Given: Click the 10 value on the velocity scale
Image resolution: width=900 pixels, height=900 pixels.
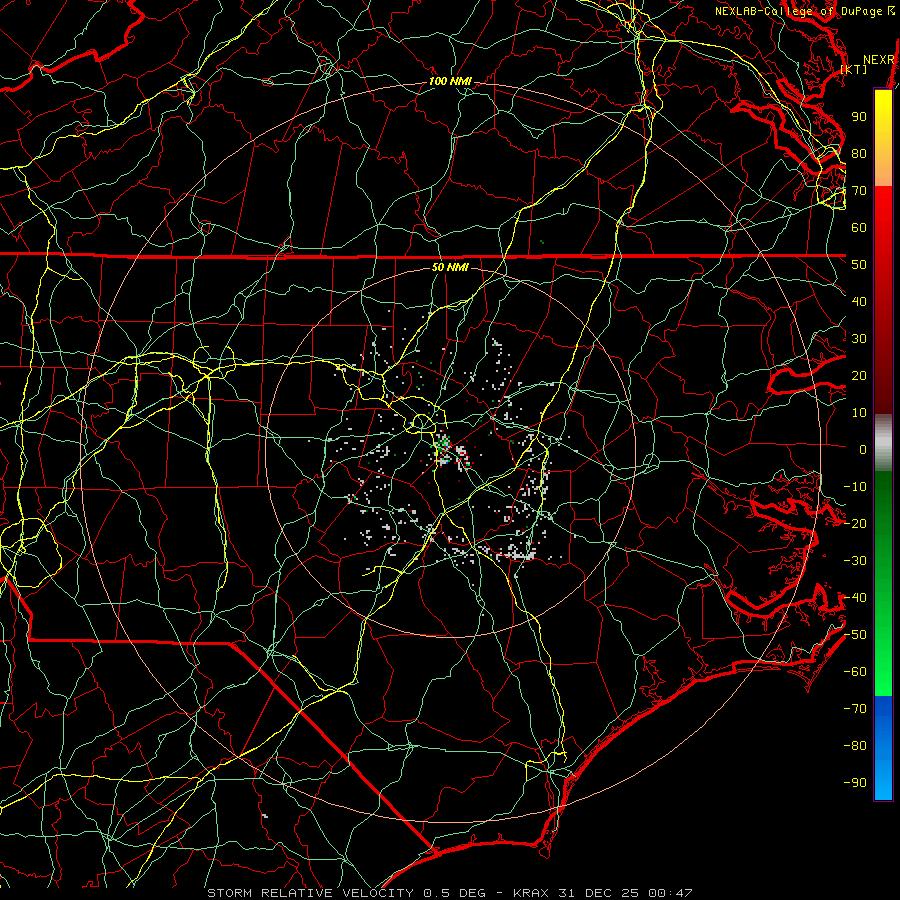Looking at the screenshot, I should (x=859, y=413).
